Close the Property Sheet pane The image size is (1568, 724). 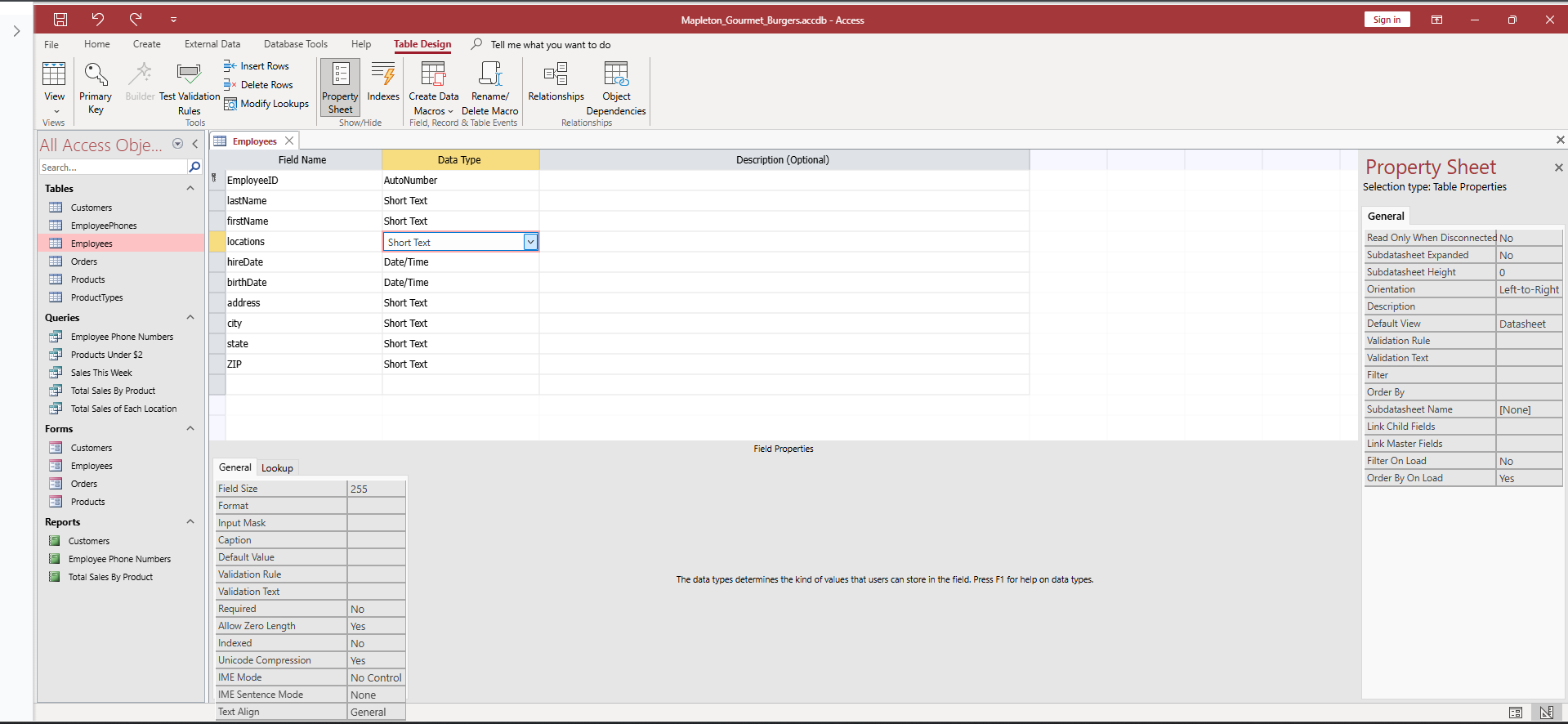click(1558, 168)
